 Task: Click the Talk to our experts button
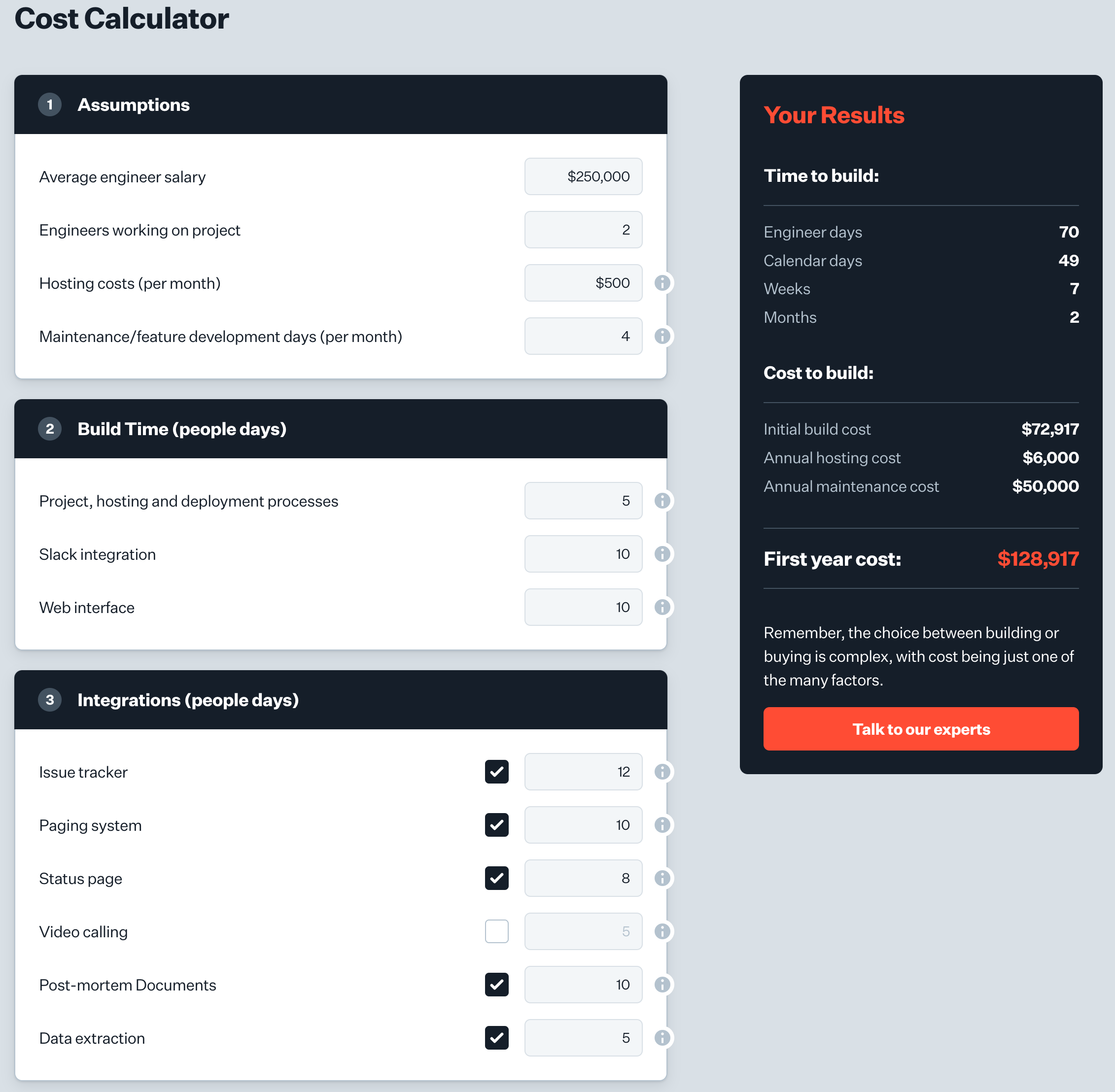coord(921,729)
